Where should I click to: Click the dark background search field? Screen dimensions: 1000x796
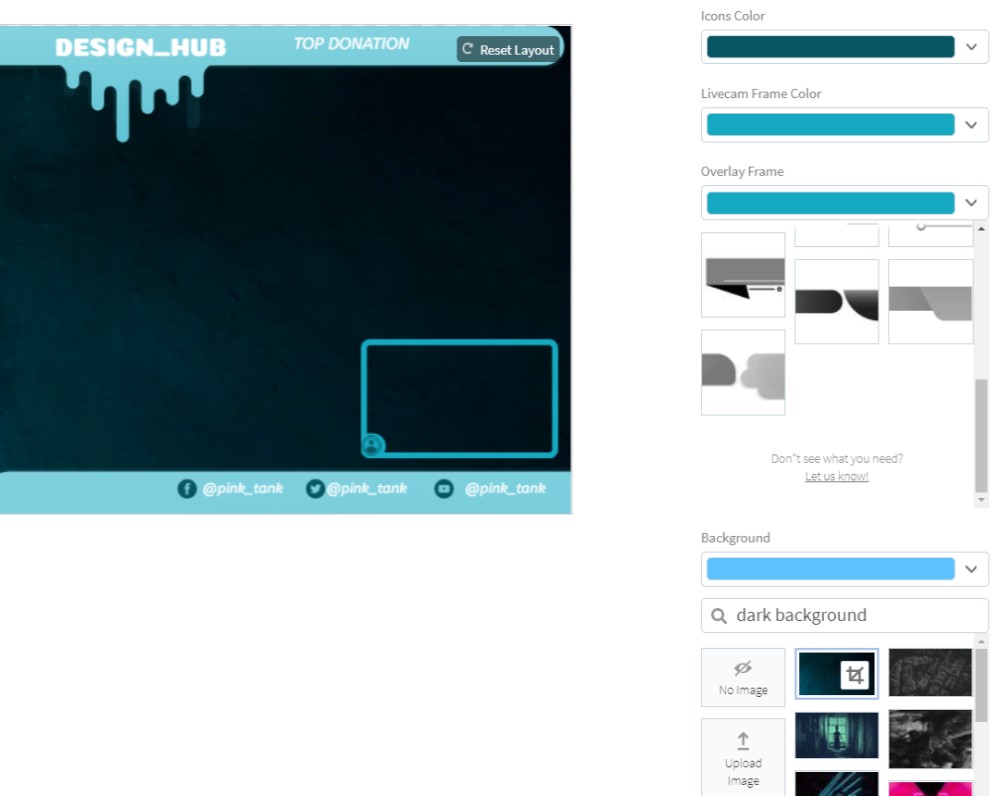[850, 616]
